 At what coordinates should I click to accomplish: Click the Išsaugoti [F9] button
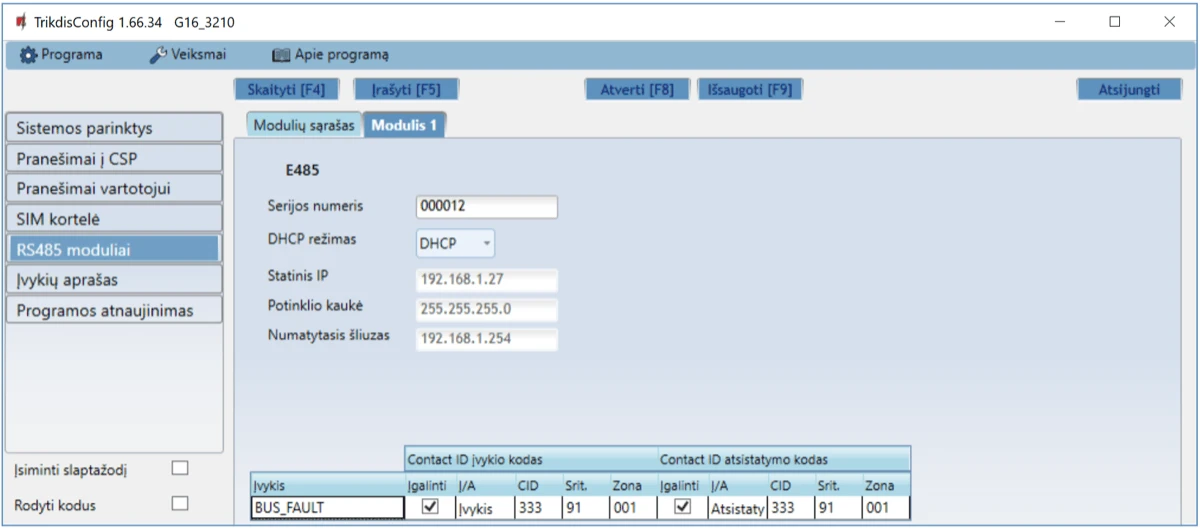pos(750,89)
